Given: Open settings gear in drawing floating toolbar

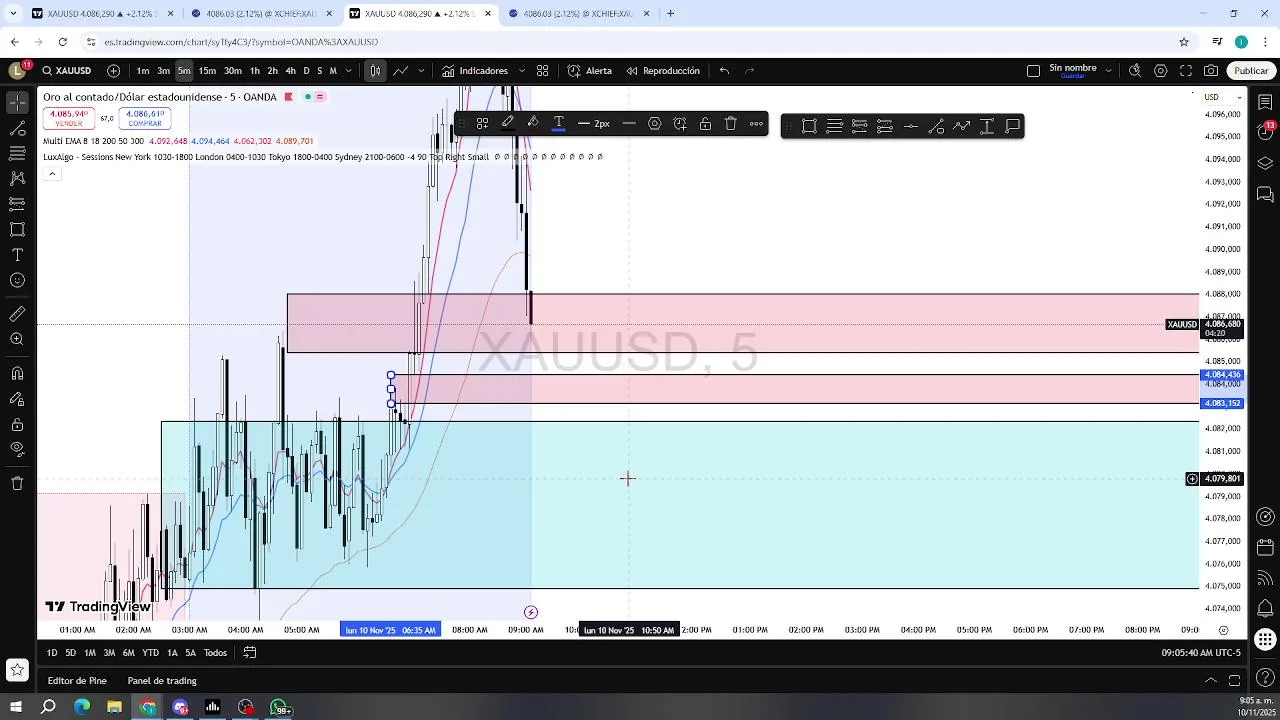Looking at the screenshot, I should [x=654, y=124].
